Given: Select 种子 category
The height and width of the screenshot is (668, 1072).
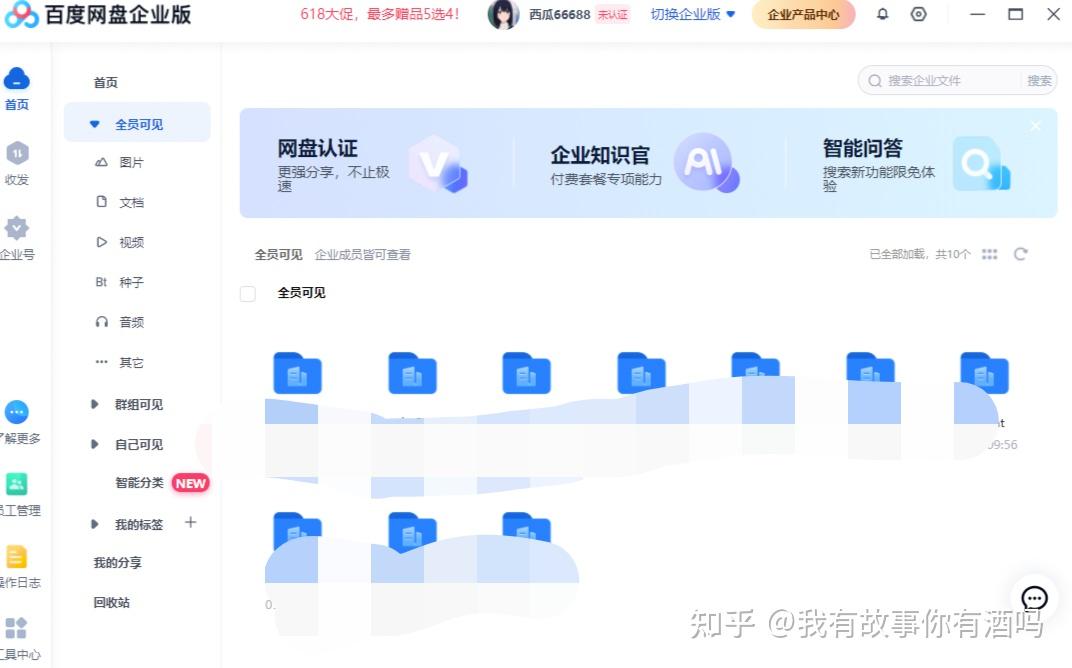Looking at the screenshot, I should tap(131, 282).
